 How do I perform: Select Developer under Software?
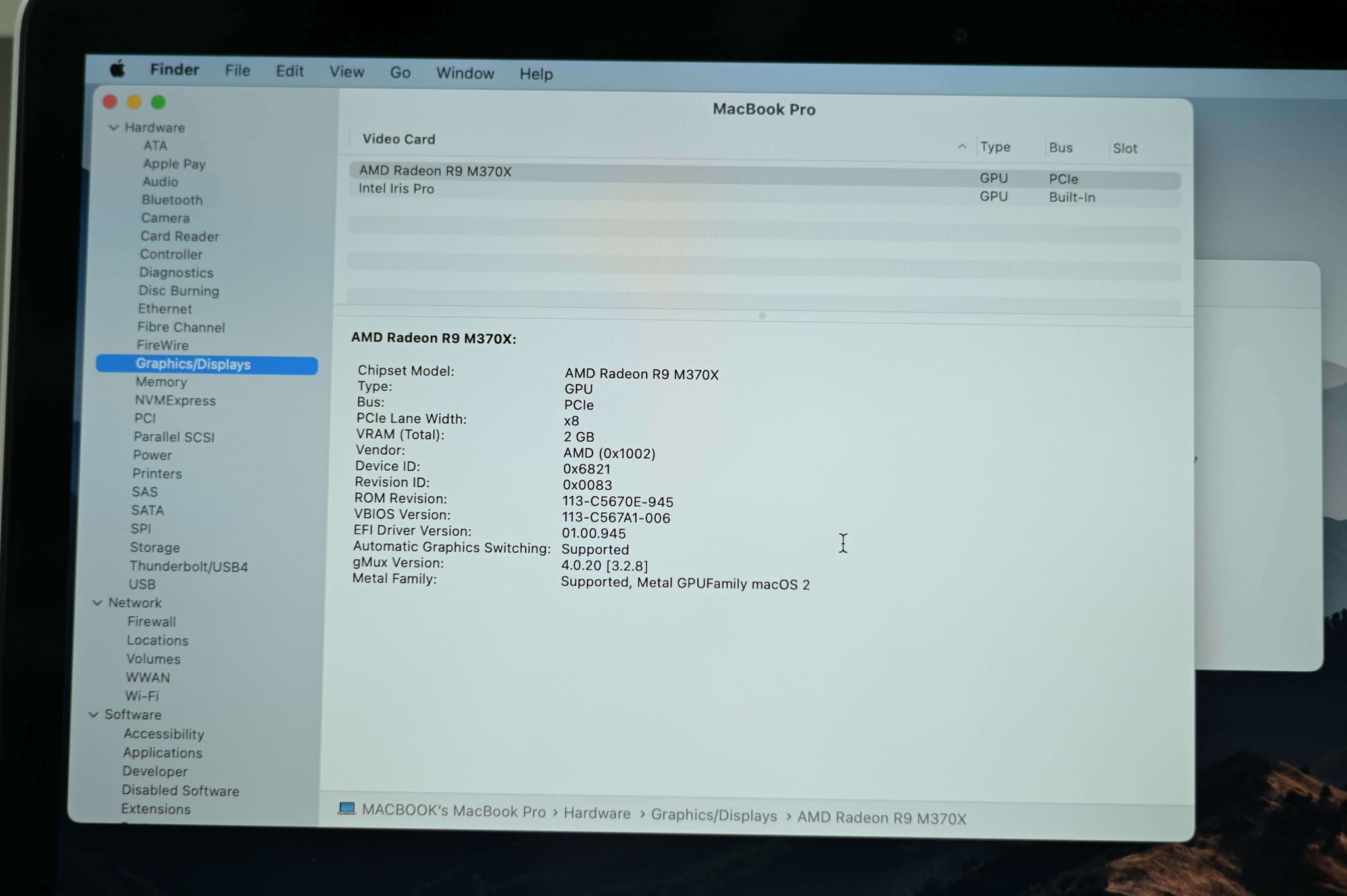click(x=155, y=772)
